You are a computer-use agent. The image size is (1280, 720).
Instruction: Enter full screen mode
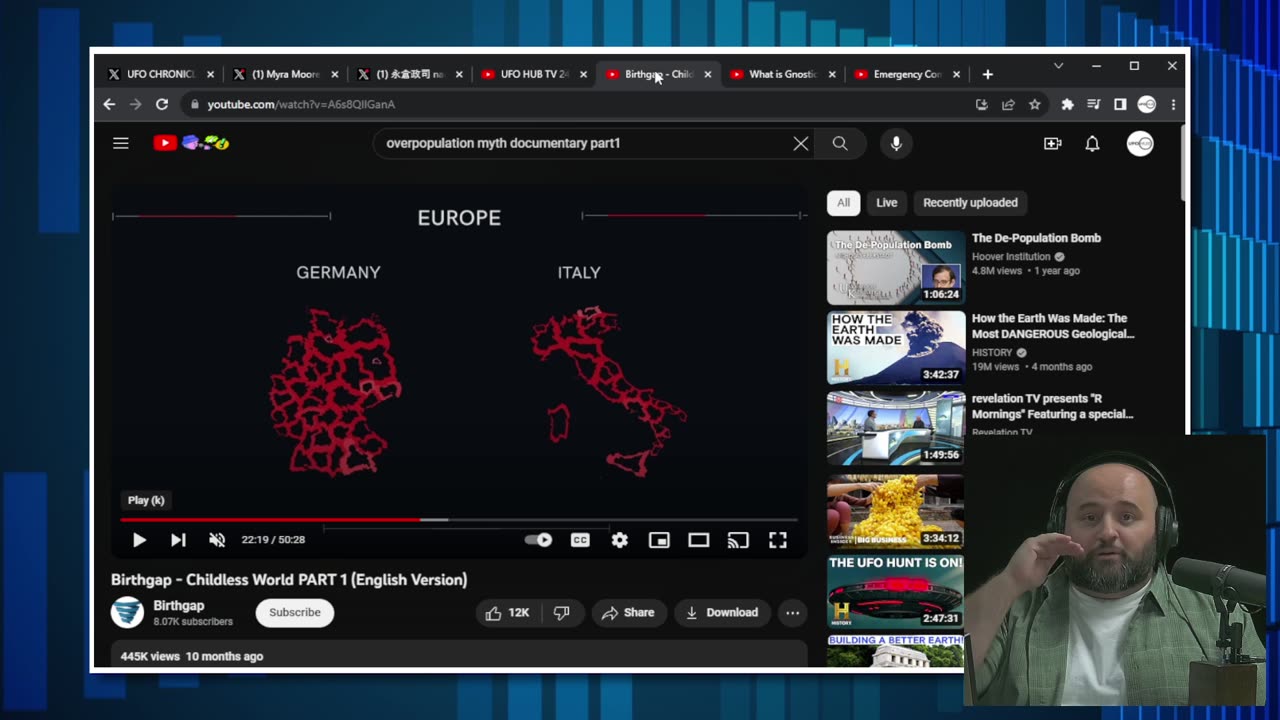[x=778, y=540]
